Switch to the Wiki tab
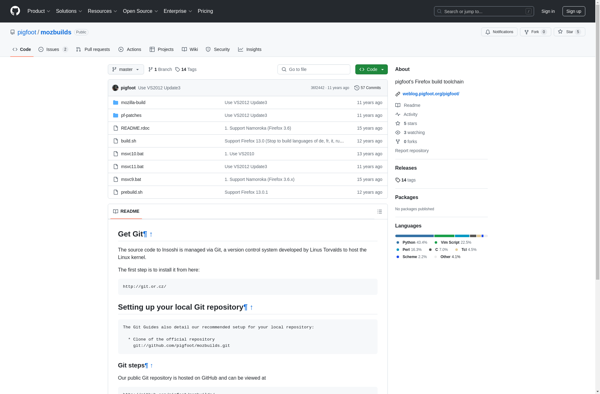The width and height of the screenshot is (600, 394). (x=190, y=49)
